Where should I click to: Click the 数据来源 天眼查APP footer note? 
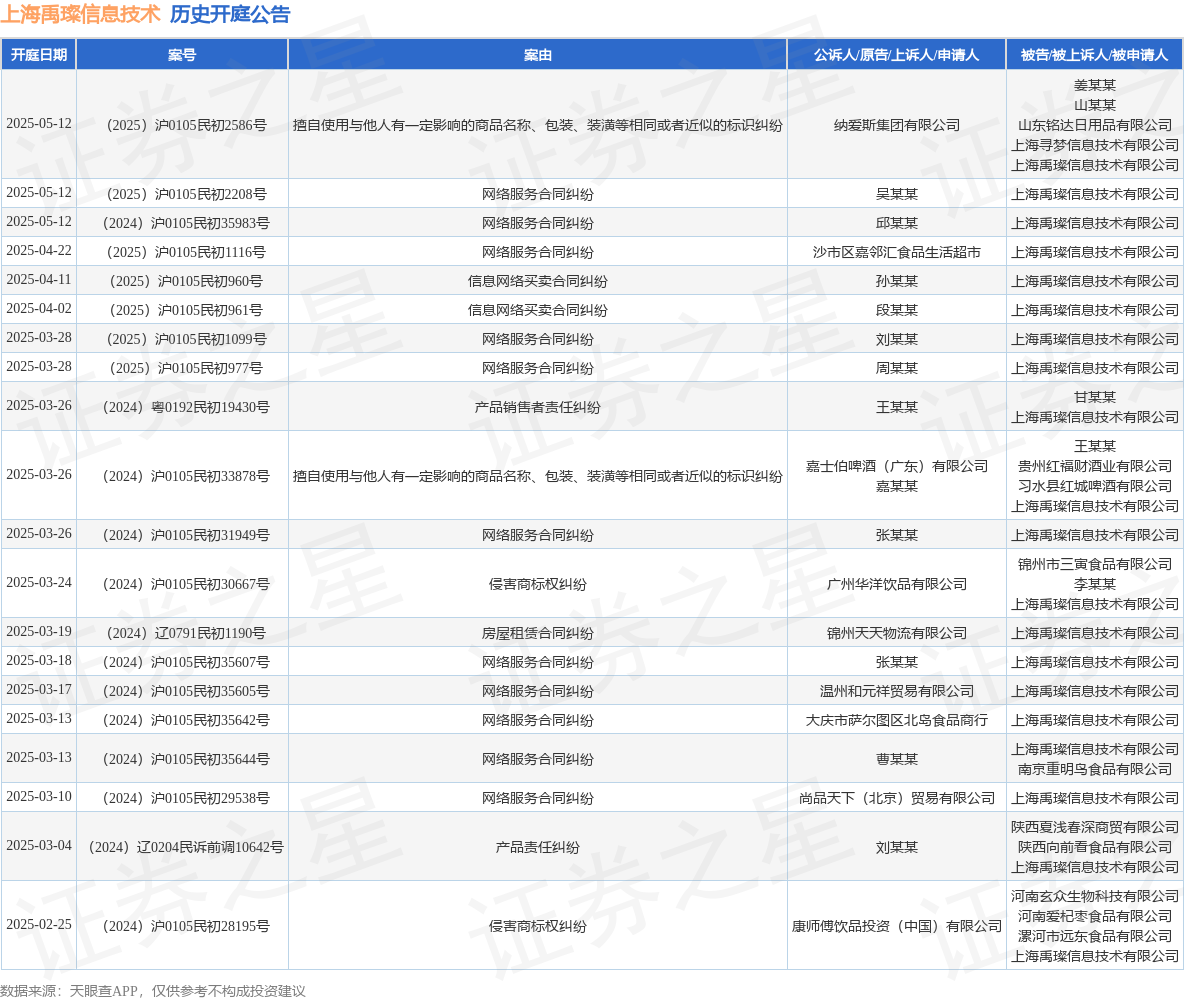[153, 991]
